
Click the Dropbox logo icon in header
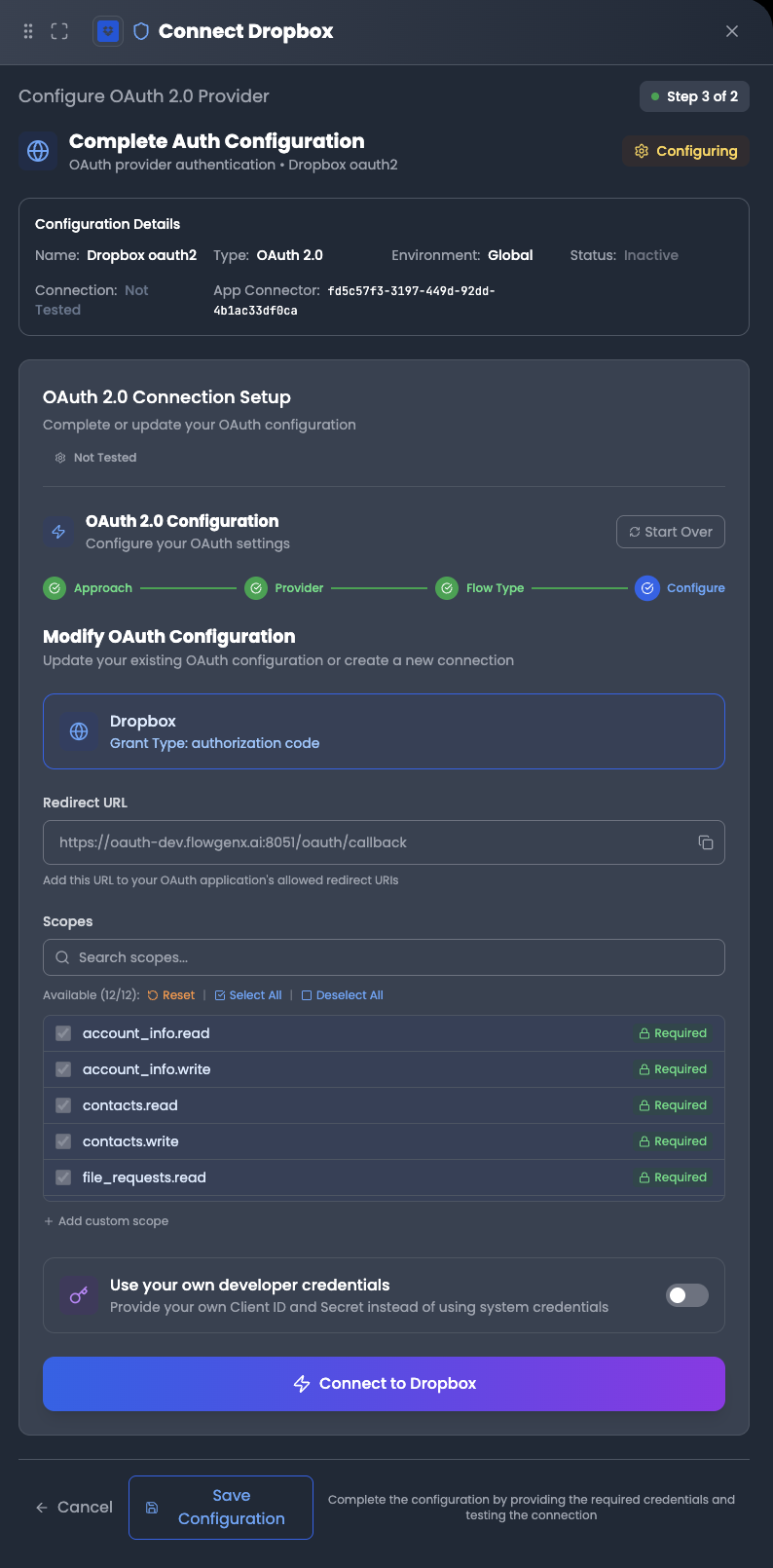(x=108, y=31)
